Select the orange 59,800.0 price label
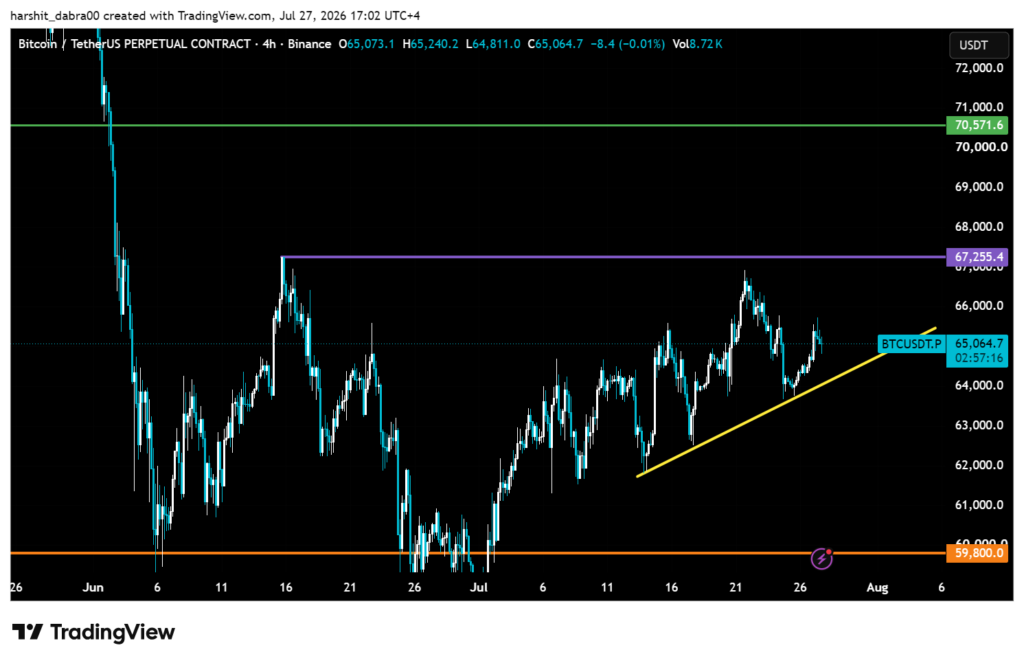The width and height of the screenshot is (1024, 663). 977,553
